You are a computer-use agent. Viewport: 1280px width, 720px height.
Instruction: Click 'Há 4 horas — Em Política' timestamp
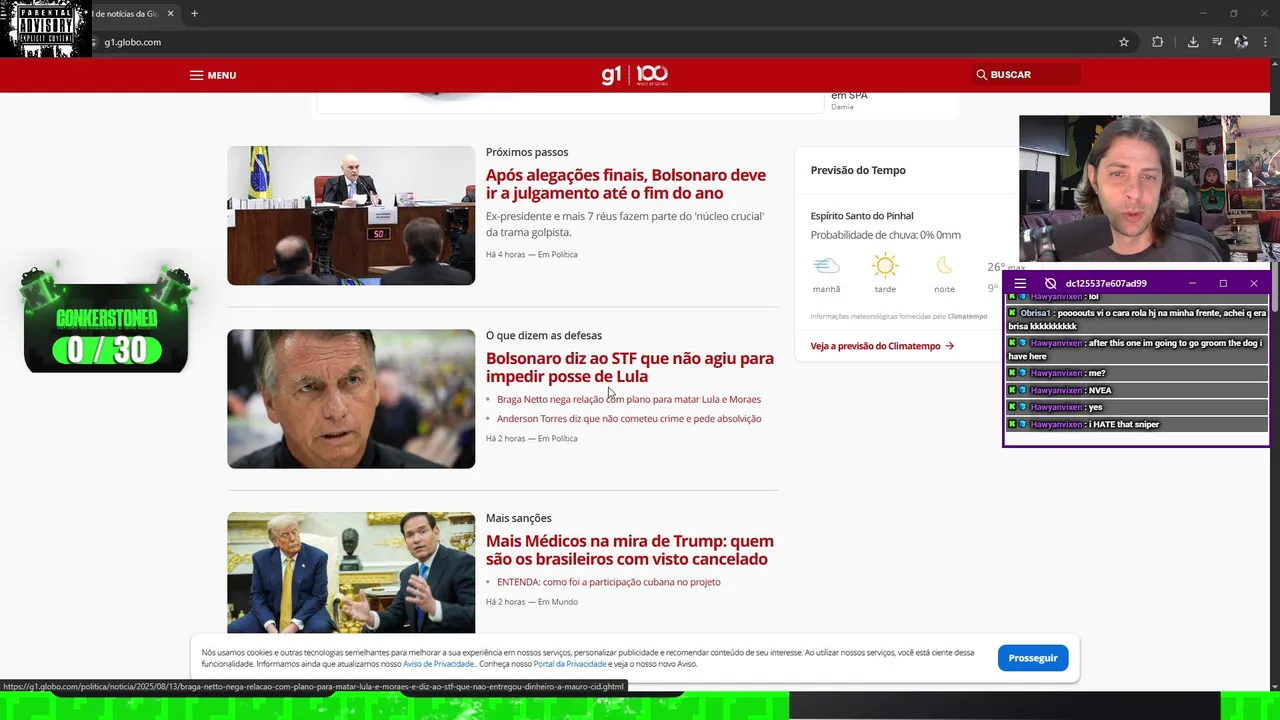pyautogui.click(x=531, y=254)
